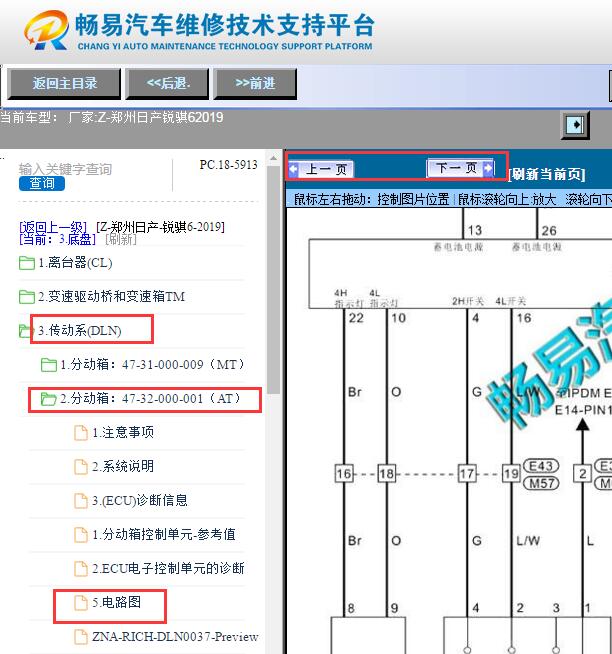
Task: Expand 1.分动箱 47-31-000-009 (MT) folder
Action: coord(151,365)
